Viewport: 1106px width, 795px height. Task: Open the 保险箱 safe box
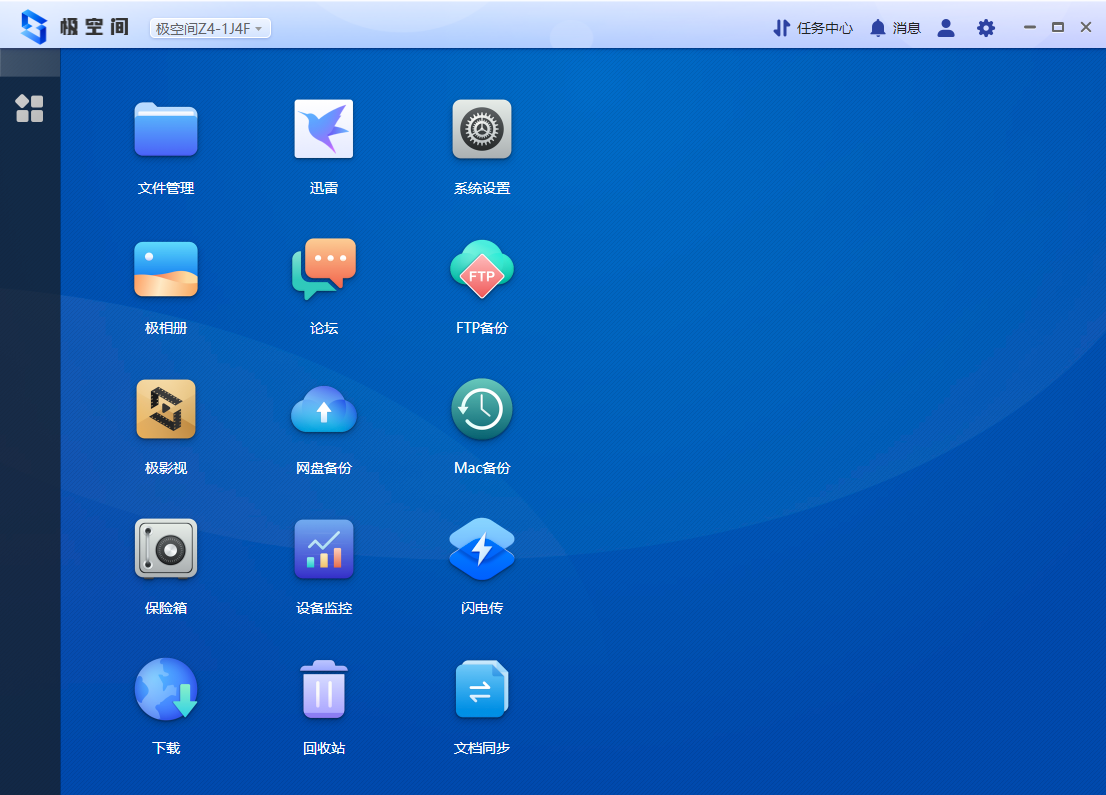click(x=166, y=549)
